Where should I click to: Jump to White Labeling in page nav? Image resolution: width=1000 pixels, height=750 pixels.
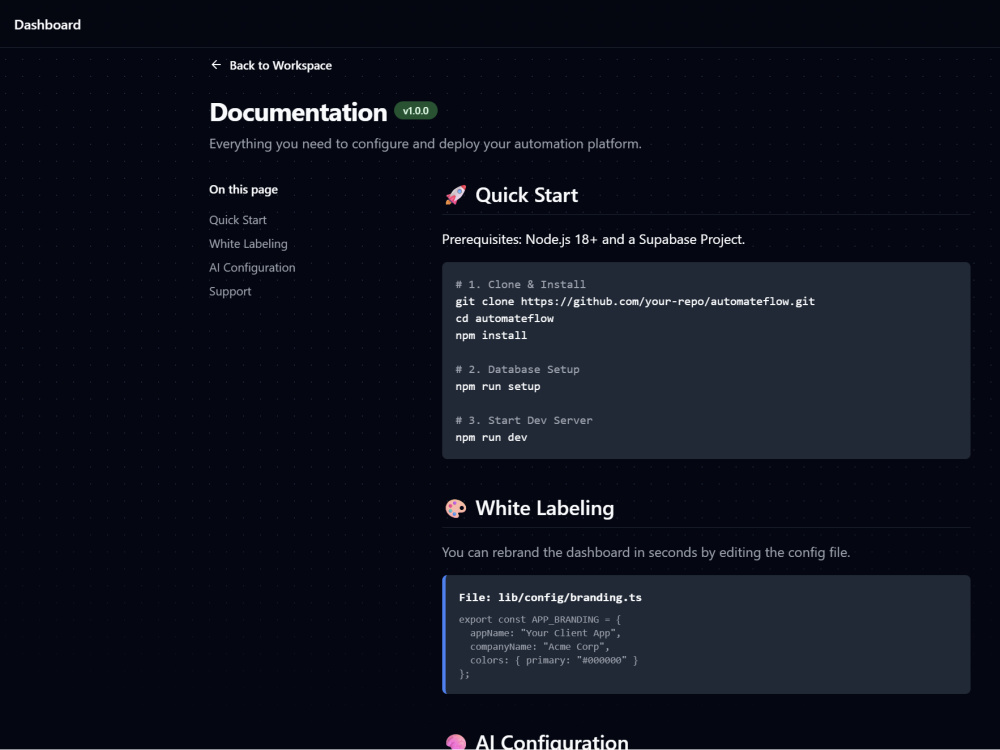pyautogui.click(x=248, y=244)
